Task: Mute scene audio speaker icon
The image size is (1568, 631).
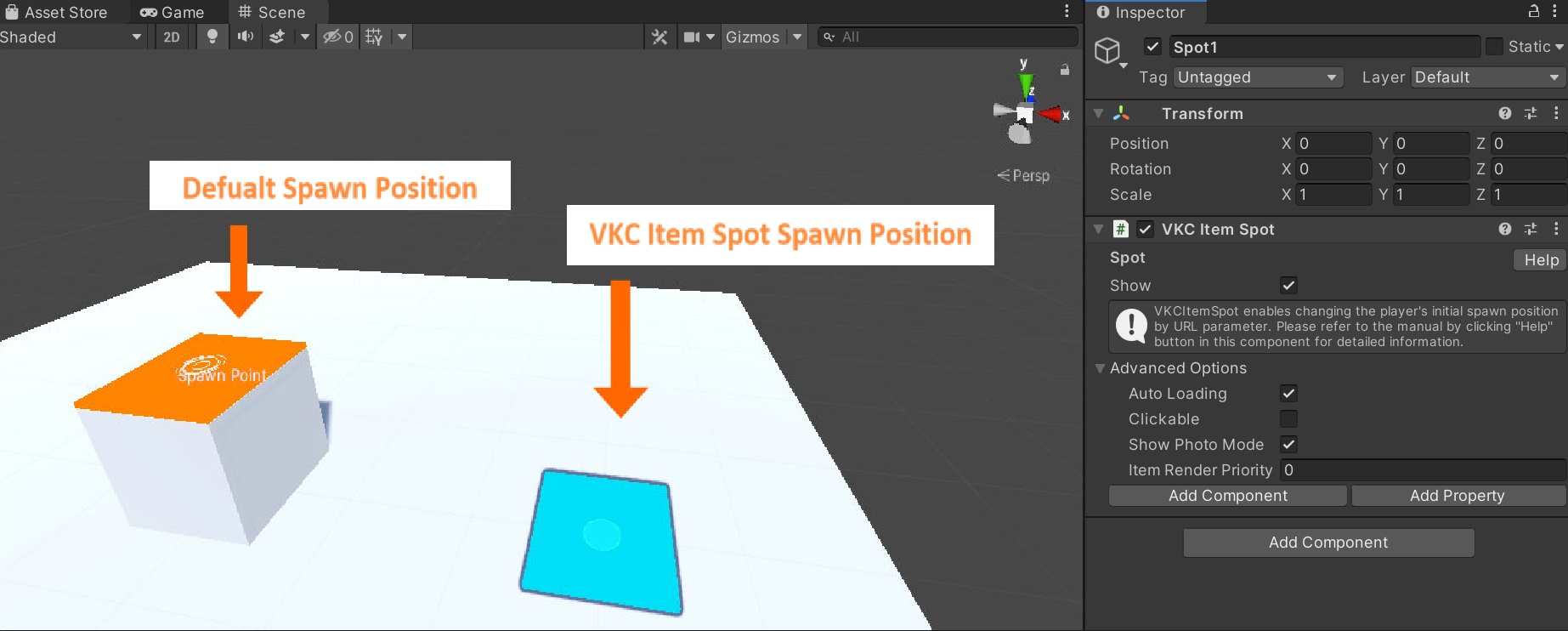Action: tap(246, 37)
